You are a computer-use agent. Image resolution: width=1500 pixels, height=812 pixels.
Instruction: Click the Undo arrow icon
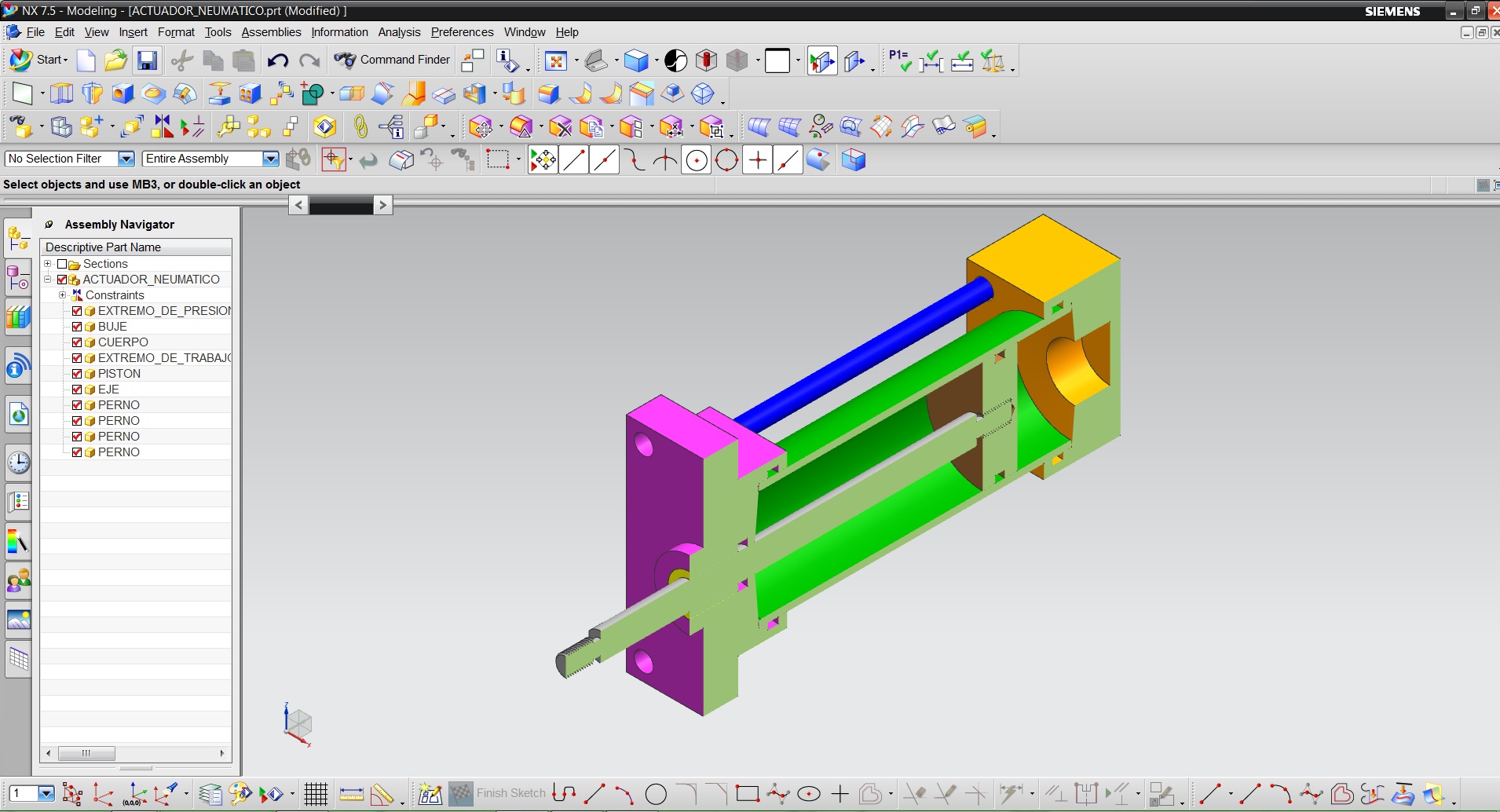point(277,60)
